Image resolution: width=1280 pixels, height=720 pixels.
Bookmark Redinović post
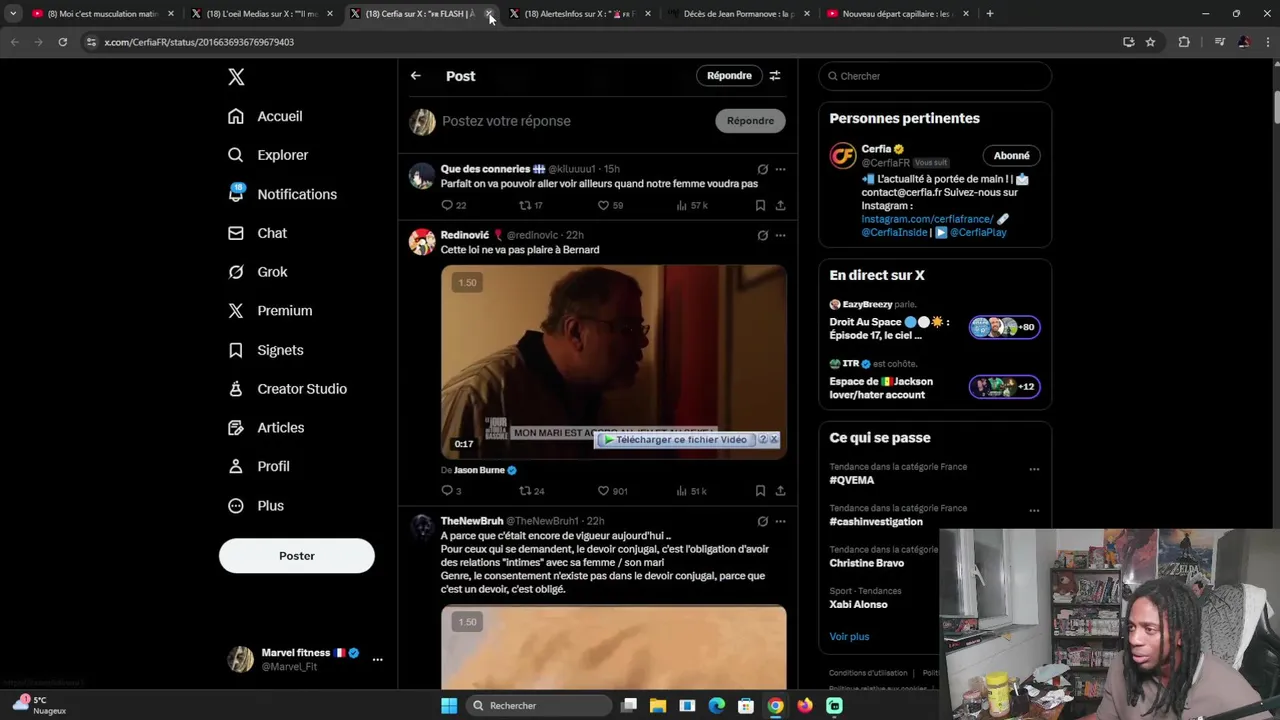coord(760,491)
